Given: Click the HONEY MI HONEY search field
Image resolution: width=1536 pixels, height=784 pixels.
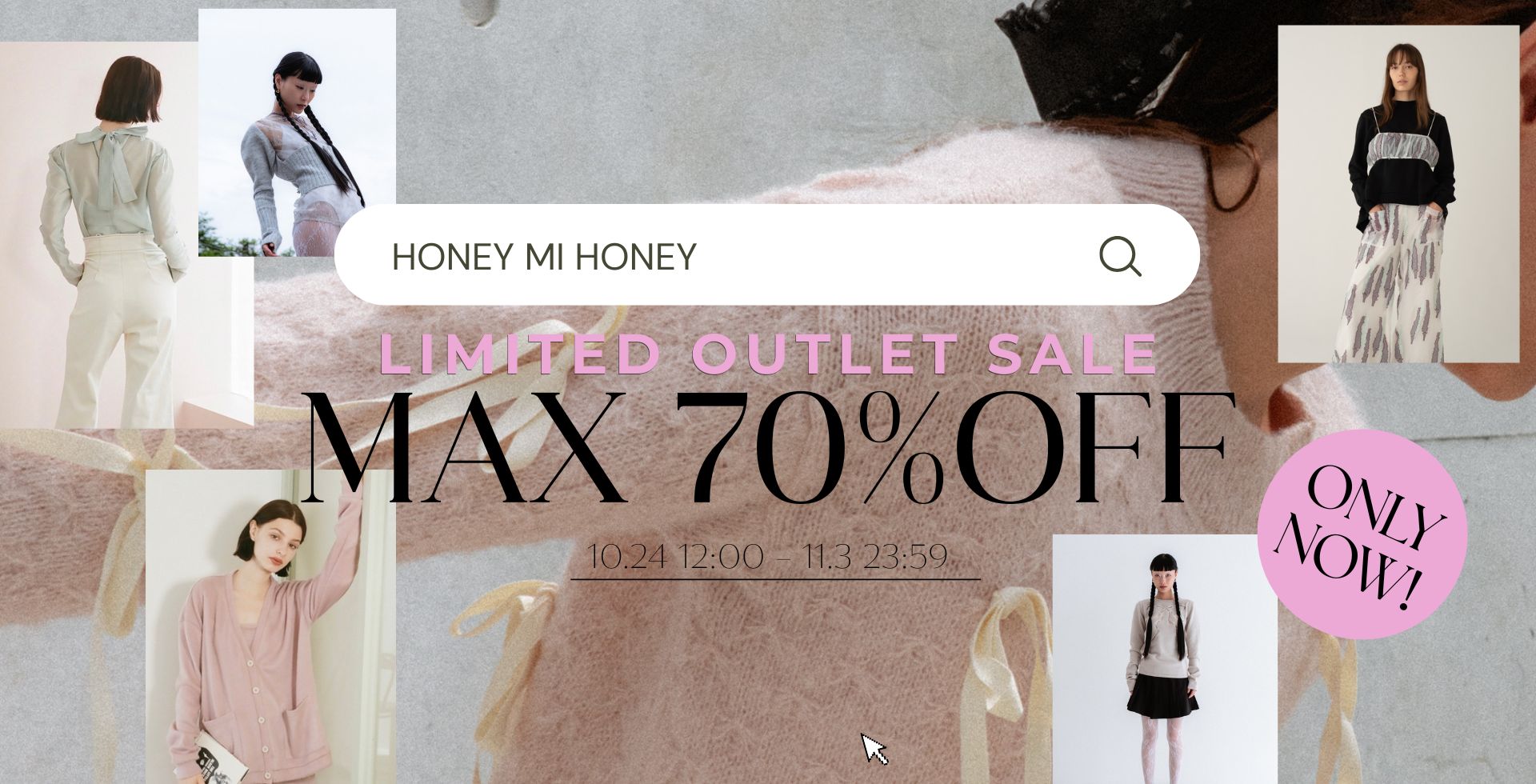Looking at the screenshot, I should tap(766, 254).
